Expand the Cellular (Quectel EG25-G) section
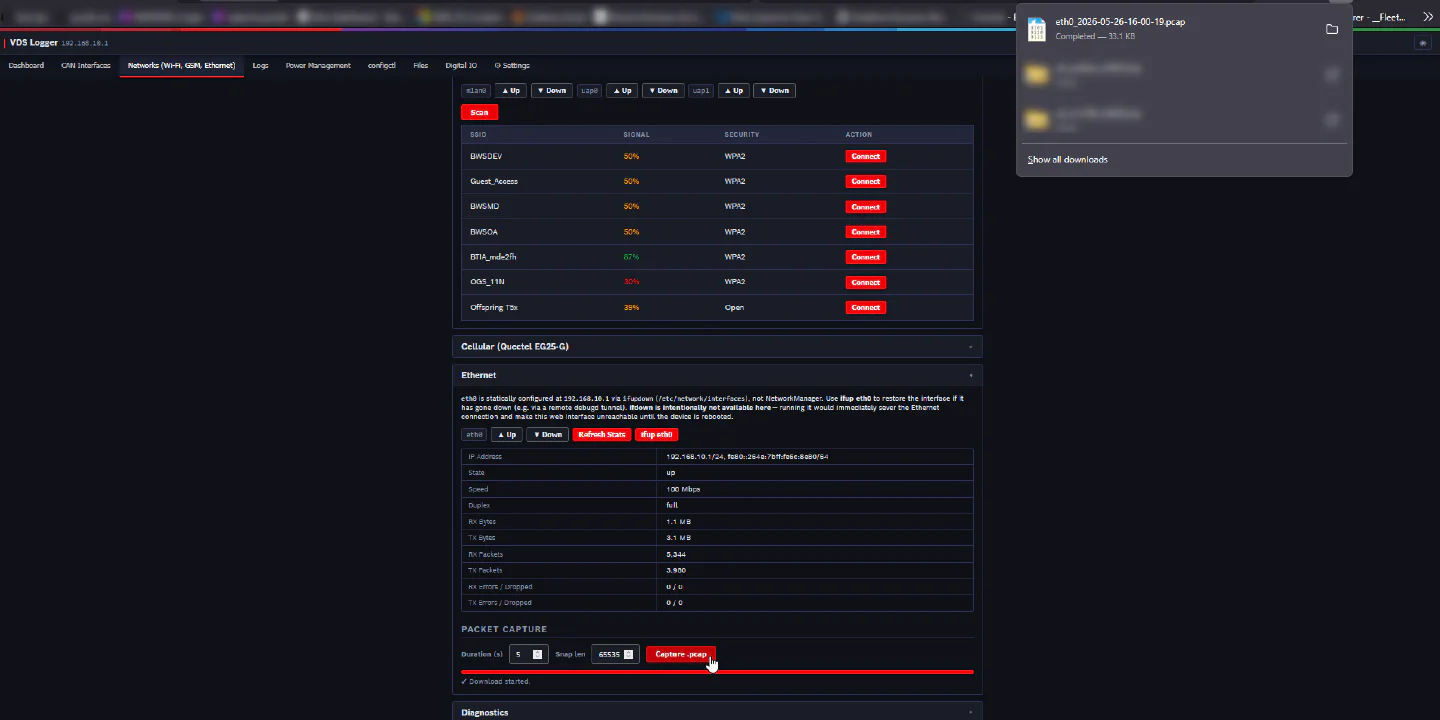 pyautogui.click(x=717, y=346)
